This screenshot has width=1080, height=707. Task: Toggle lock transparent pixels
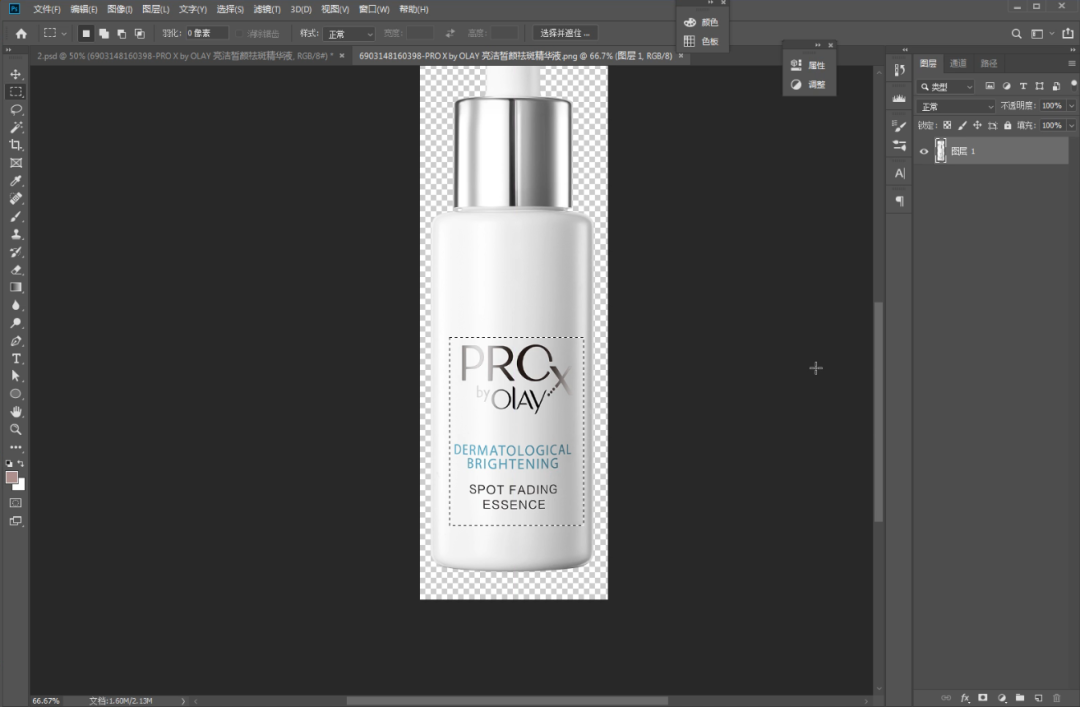point(947,125)
